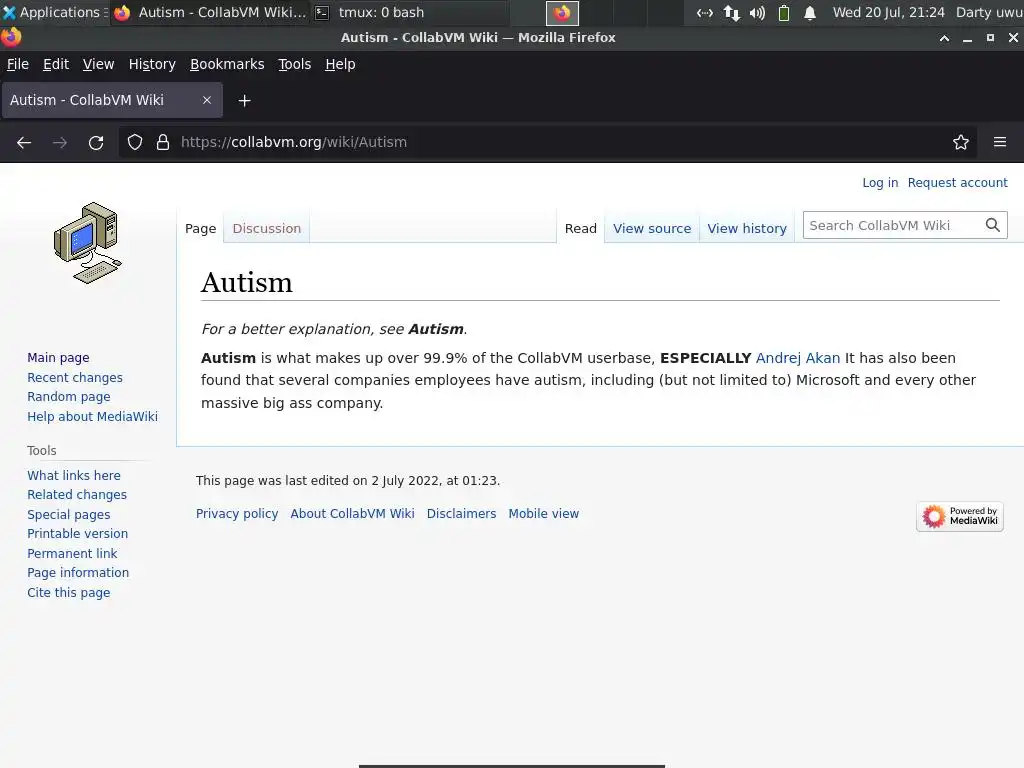Open the History menu

pos(152,64)
